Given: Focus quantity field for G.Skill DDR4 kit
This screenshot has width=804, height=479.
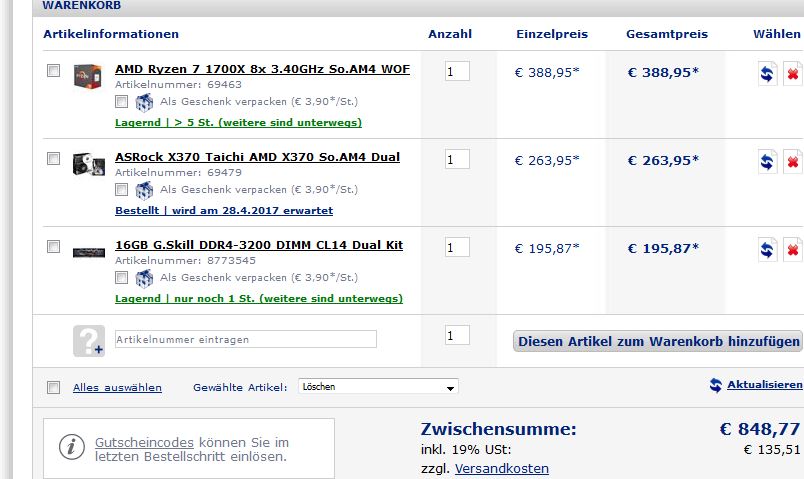Looking at the screenshot, I should click(x=457, y=247).
